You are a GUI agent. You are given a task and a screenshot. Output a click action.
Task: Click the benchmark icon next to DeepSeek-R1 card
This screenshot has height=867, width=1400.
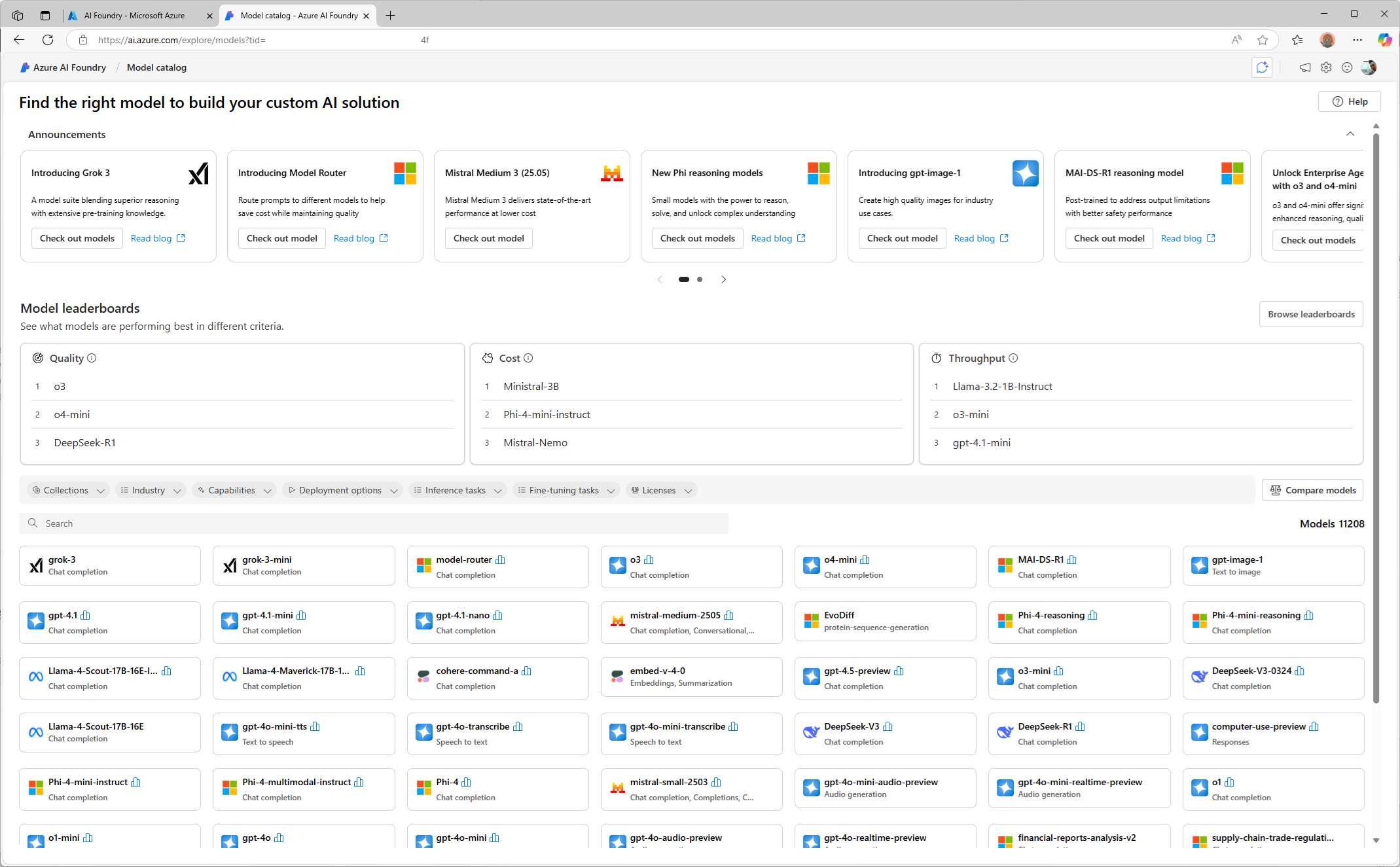[x=1081, y=727]
